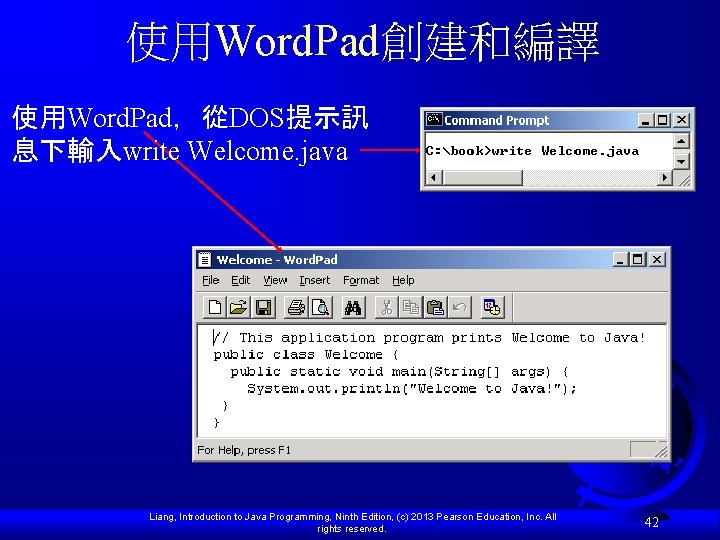Click the Open folder icon in WordPad
This screenshot has width=720, height=540.
pyautogui.click(x=238, y=307)
